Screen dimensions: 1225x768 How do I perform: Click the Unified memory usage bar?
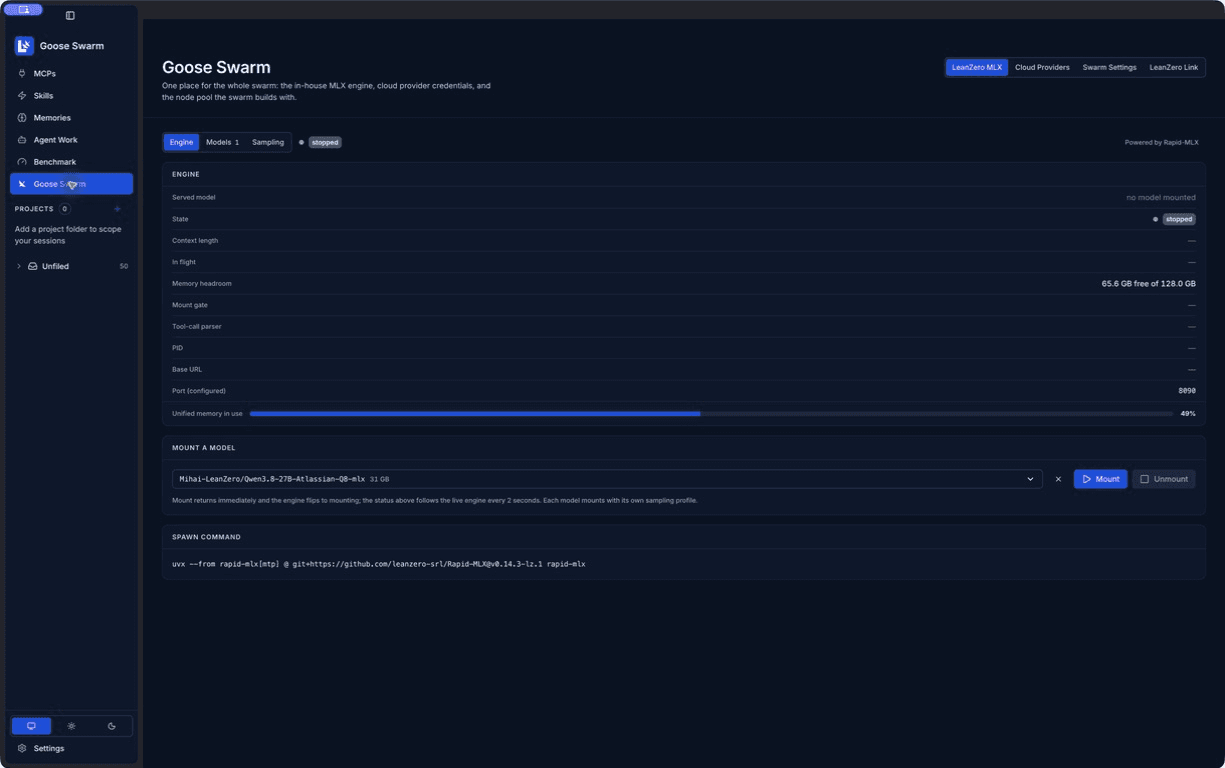[711, 413]
